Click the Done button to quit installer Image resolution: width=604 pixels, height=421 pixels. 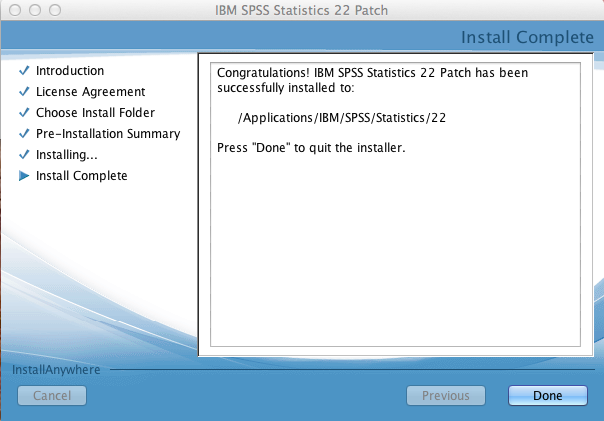pyautogui.click(x=548, y=395)
